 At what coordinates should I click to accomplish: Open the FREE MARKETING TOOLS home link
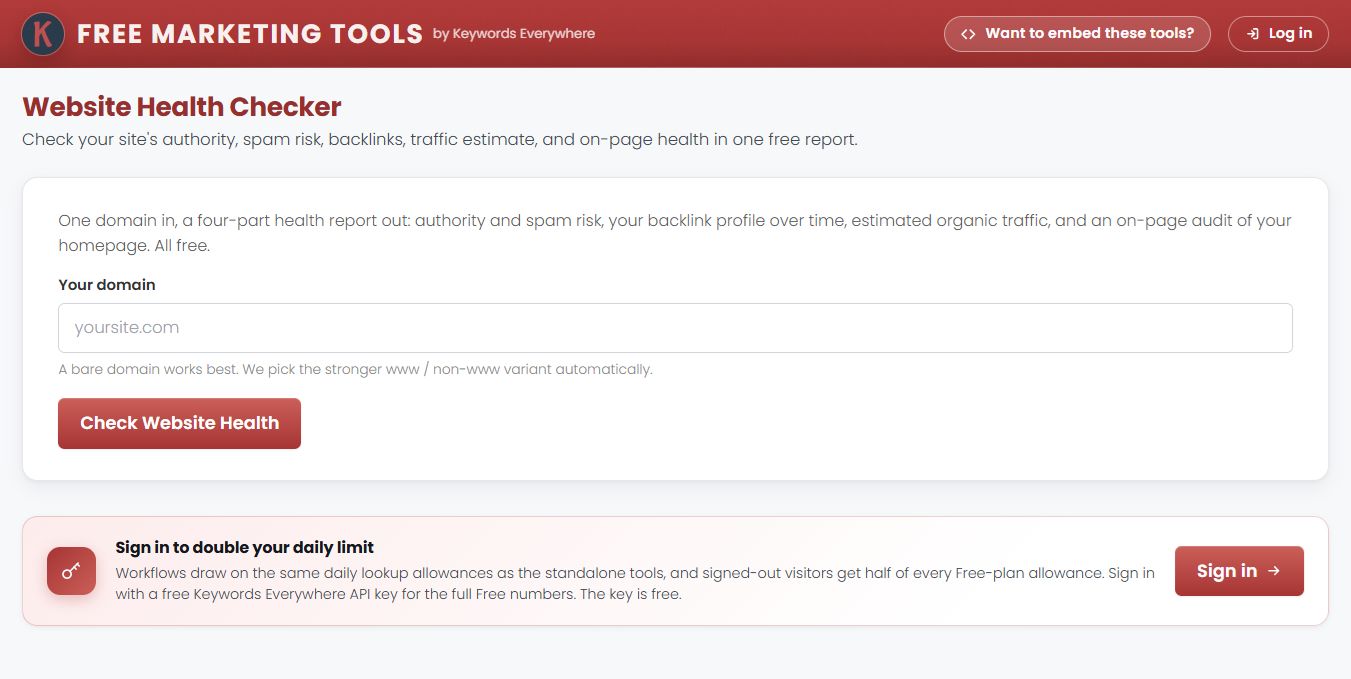[x=250, y=34]
